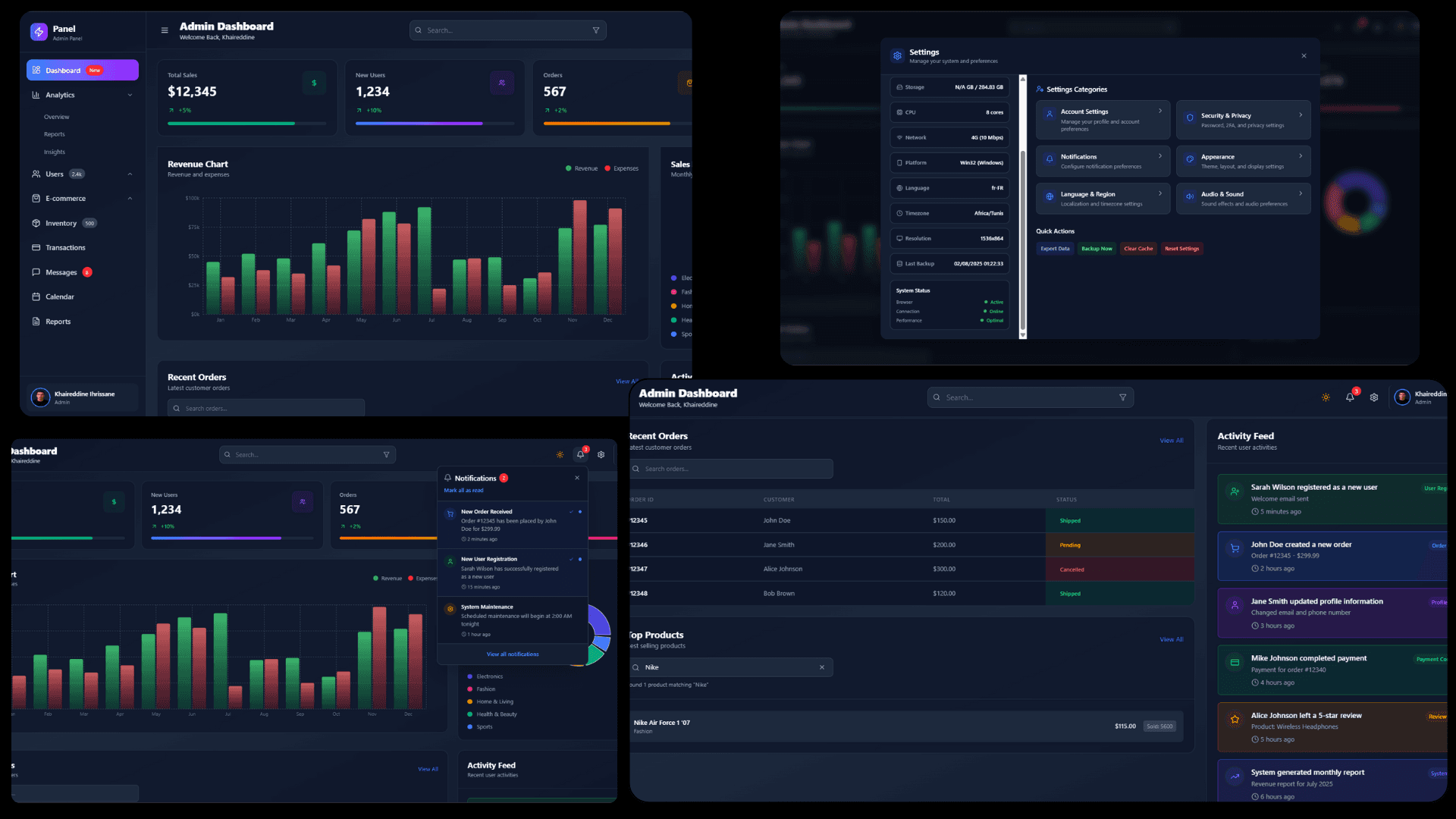Open the settings gear next to Khaireddine avatar
The image size is (1456, 819).
pyautogui.click(x=1374, y=397)
